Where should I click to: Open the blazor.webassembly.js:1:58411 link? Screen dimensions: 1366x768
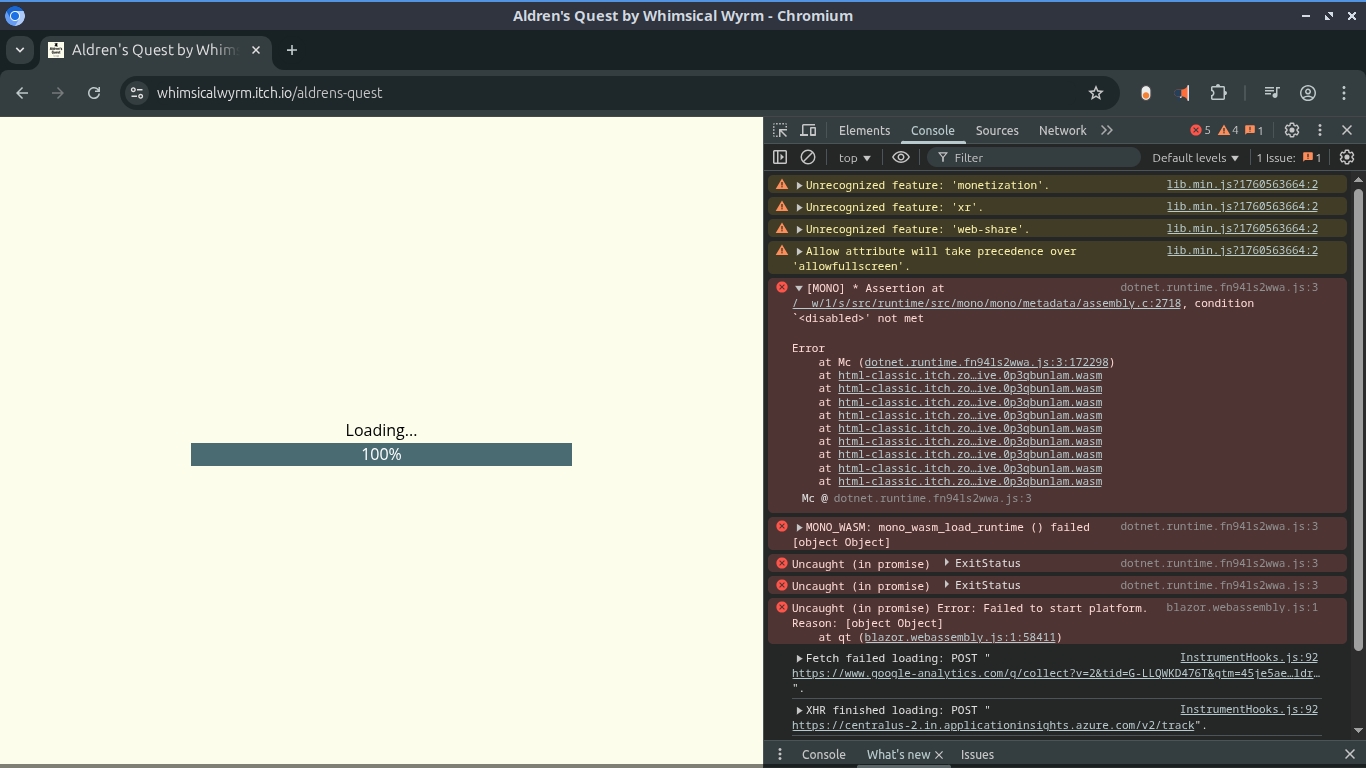click(x=960, y=637)
